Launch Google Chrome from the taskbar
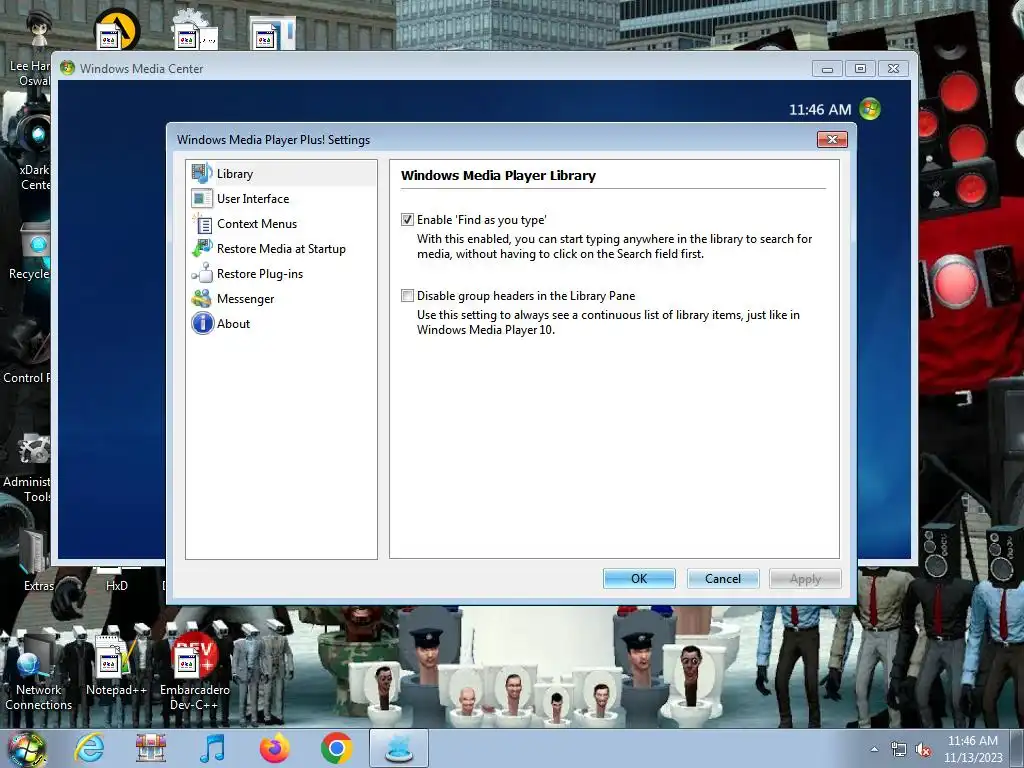This screenshot has width=1024, height=768. [x=336, y=748]
